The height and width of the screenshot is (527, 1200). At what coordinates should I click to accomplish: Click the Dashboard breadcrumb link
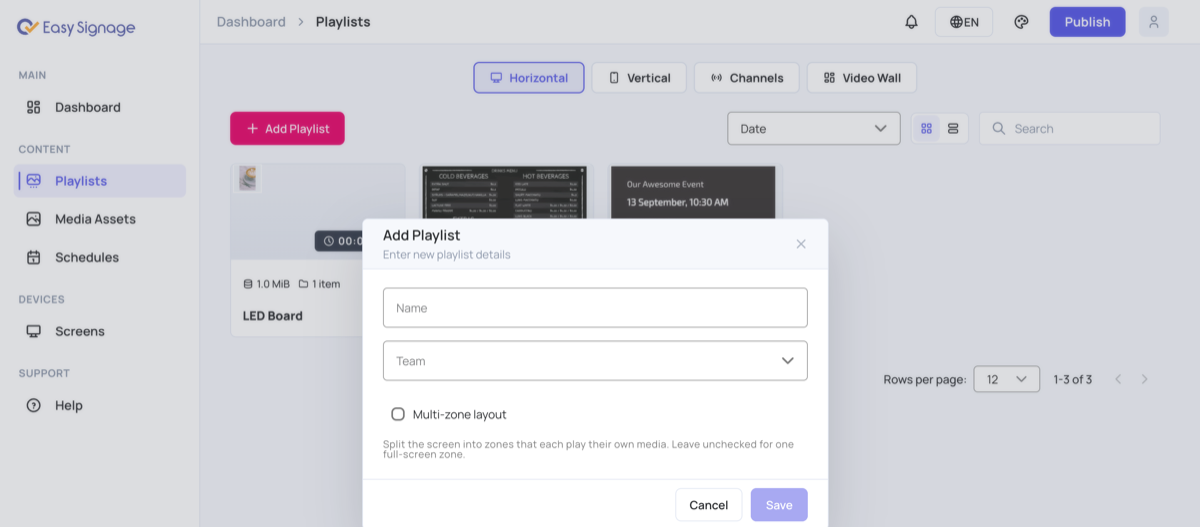coord(251,22)
